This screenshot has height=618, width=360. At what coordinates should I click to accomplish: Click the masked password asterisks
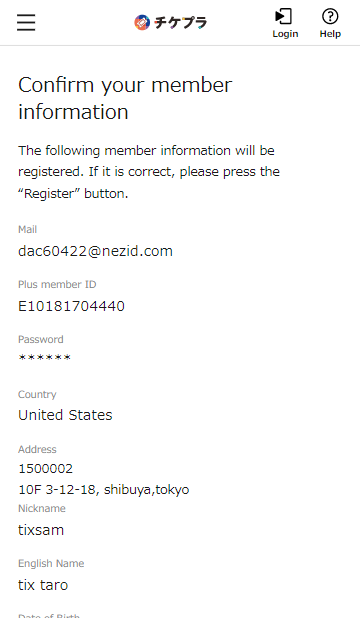click(45, 358)
